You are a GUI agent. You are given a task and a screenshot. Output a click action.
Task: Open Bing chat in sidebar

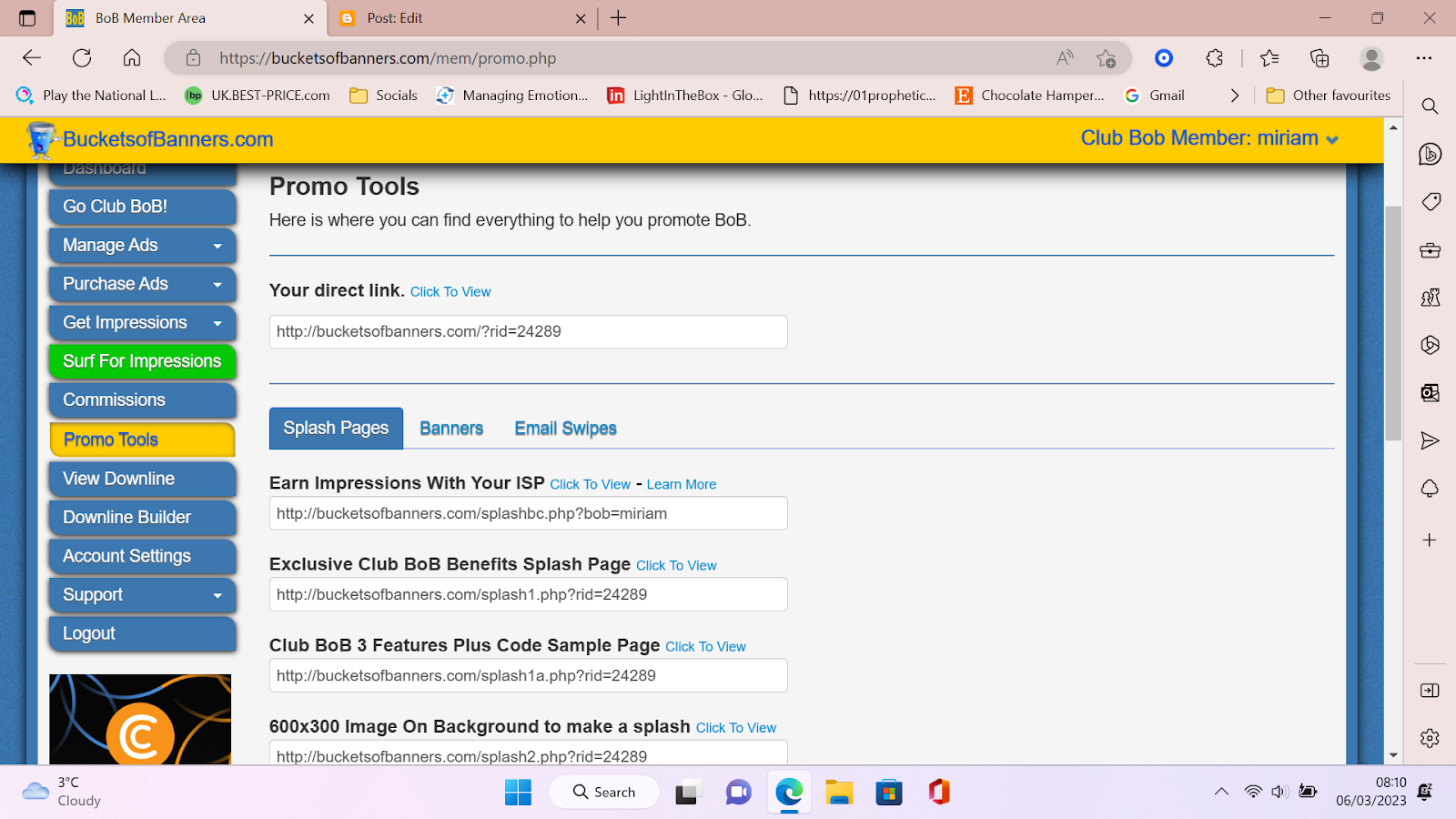1430,154
